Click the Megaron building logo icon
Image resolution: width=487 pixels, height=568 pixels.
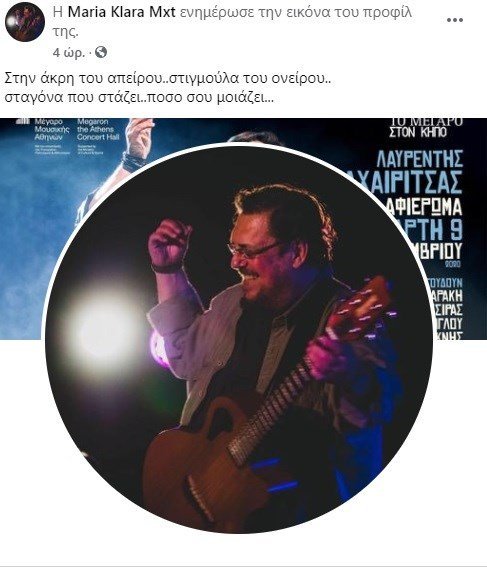point(22,121)
